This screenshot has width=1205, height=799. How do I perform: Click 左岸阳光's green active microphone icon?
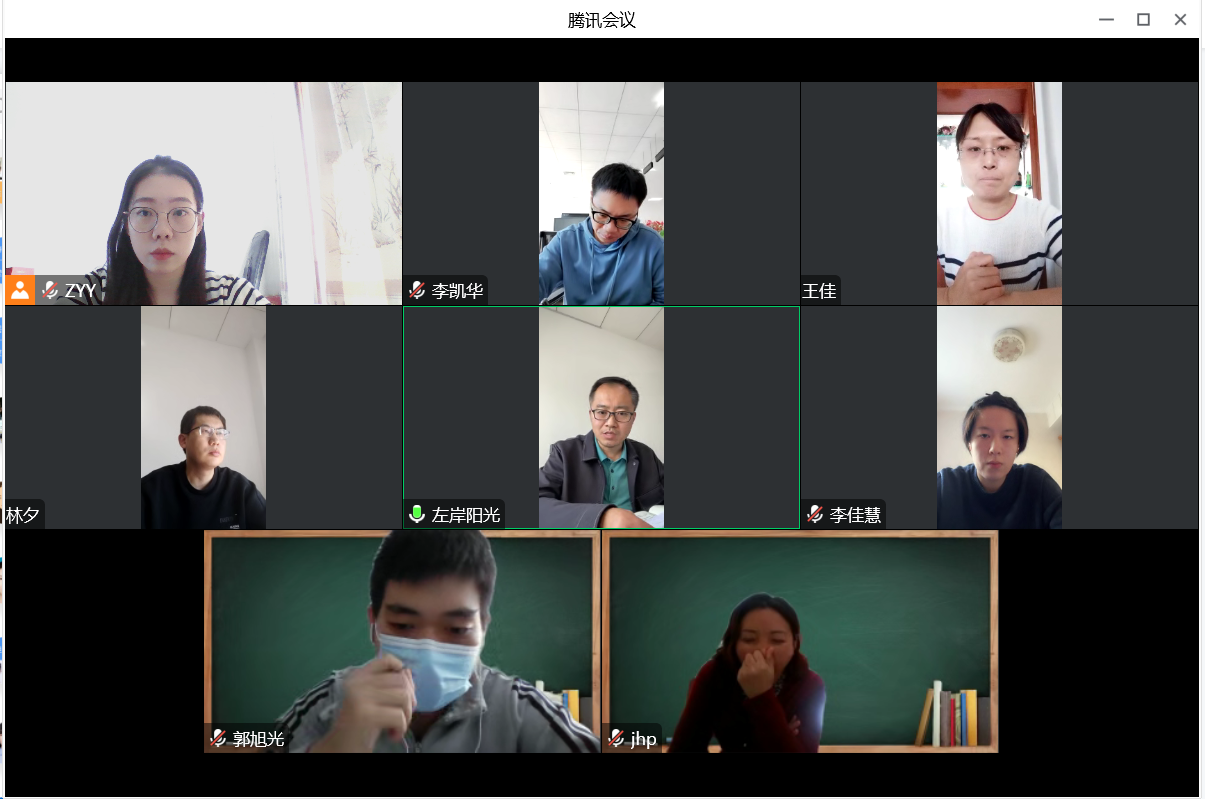click(x=417, y=514)
